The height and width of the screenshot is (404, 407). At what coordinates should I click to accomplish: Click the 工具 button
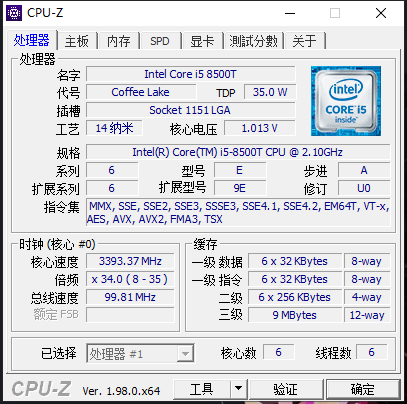pyautogui.click(x=202, y=389)
